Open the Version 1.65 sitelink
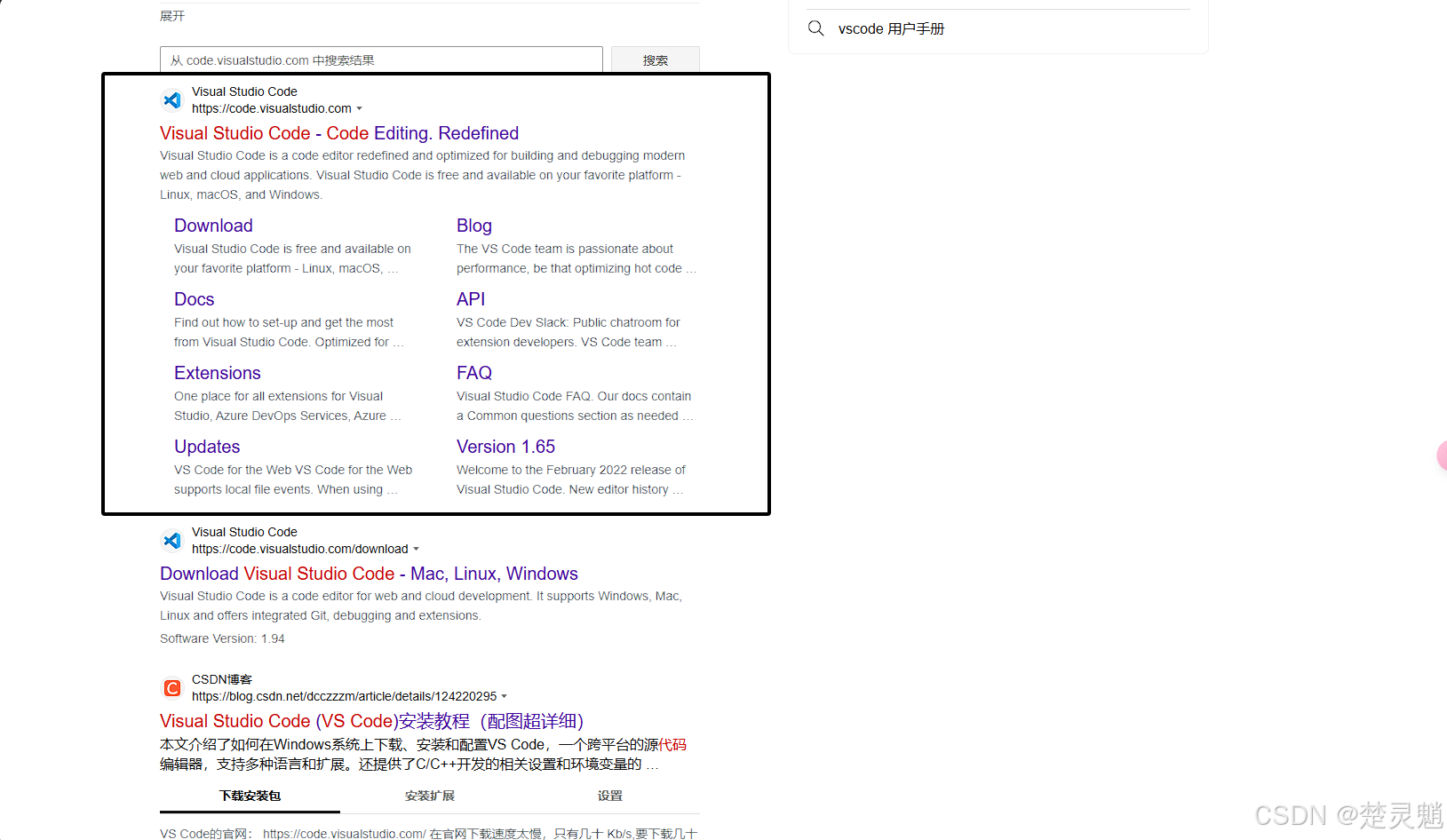 pos(505,447)
